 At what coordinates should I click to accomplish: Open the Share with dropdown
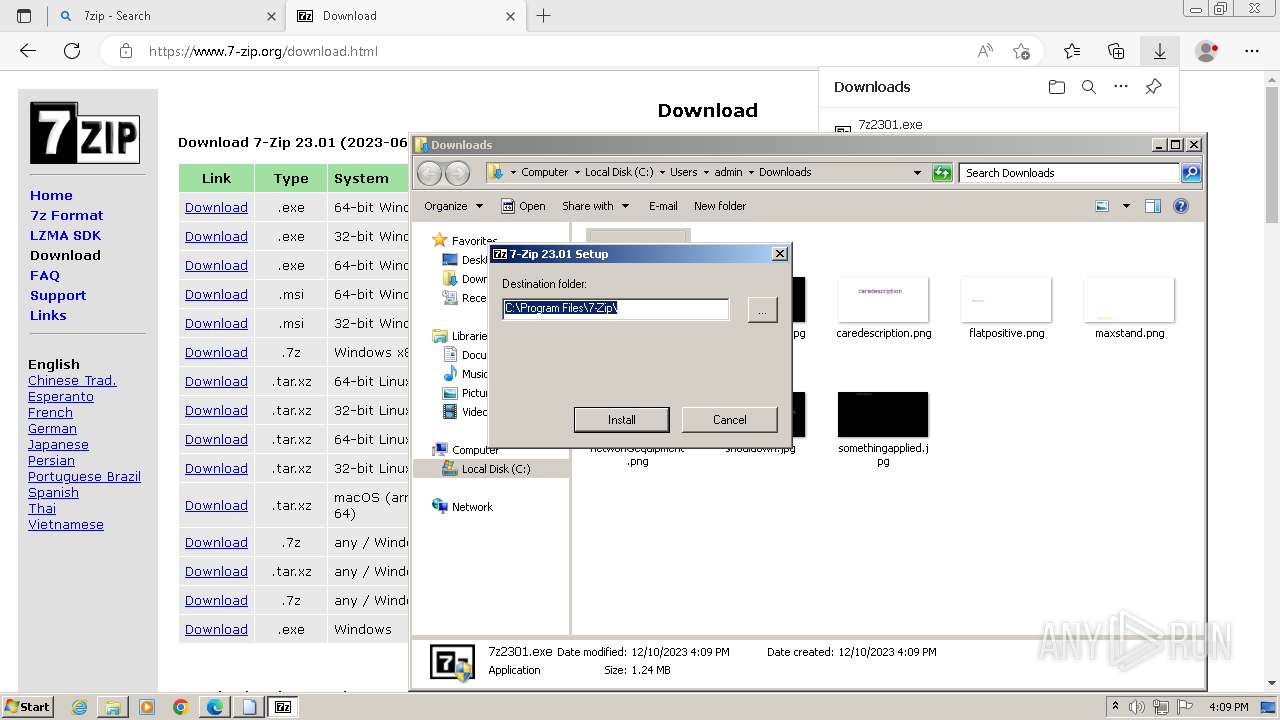(x=596, y=206)
